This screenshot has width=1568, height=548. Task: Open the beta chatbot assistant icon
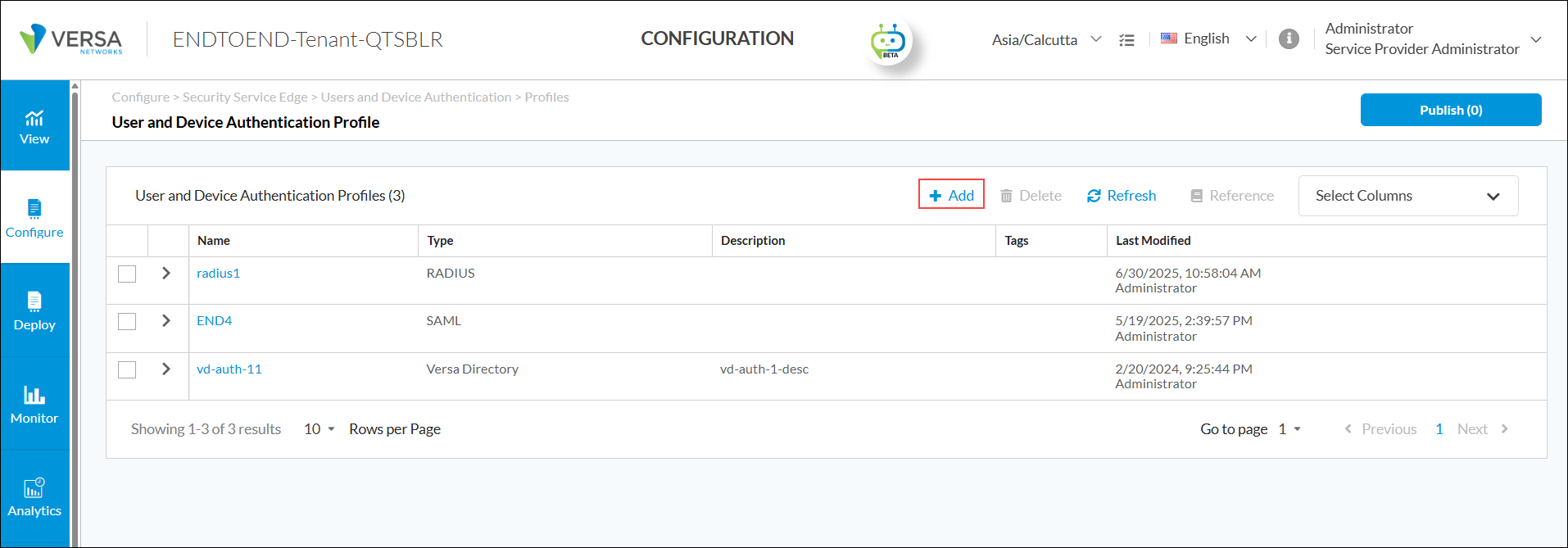[888, 41]
